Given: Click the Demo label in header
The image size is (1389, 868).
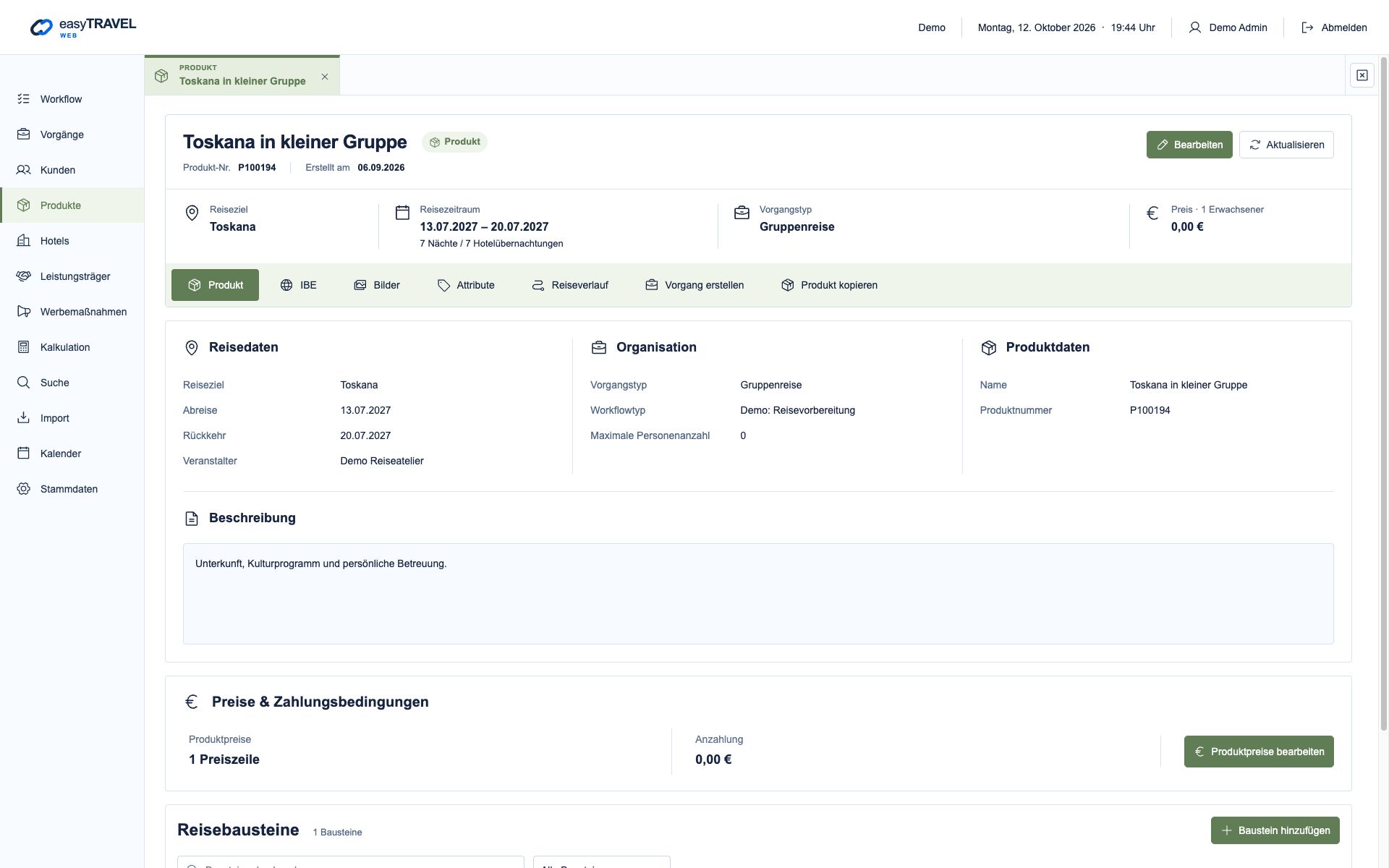Looking at the screenshot, I should (x=932, y=27).
